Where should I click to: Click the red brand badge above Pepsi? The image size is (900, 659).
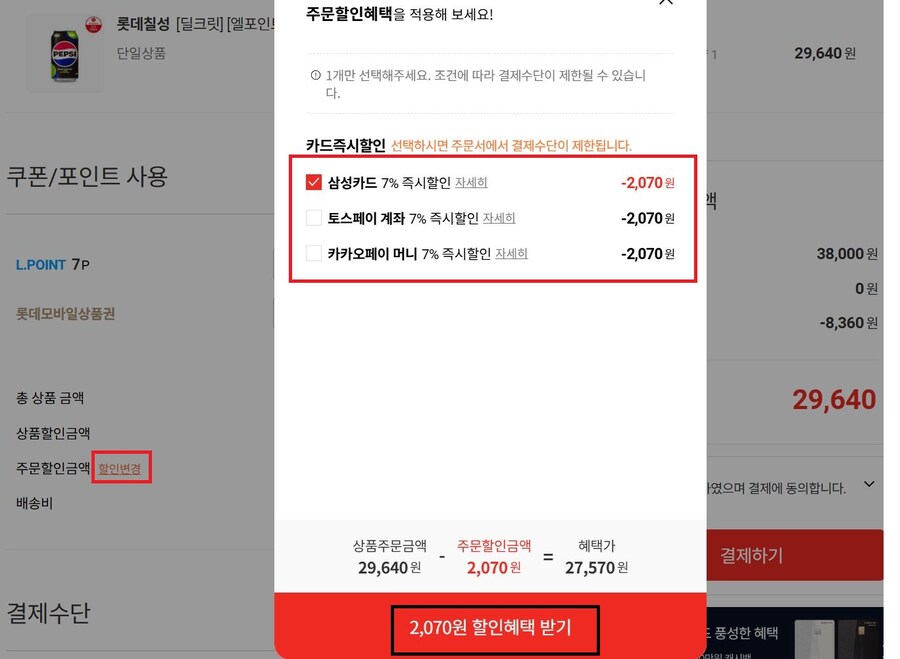(94, 24)
